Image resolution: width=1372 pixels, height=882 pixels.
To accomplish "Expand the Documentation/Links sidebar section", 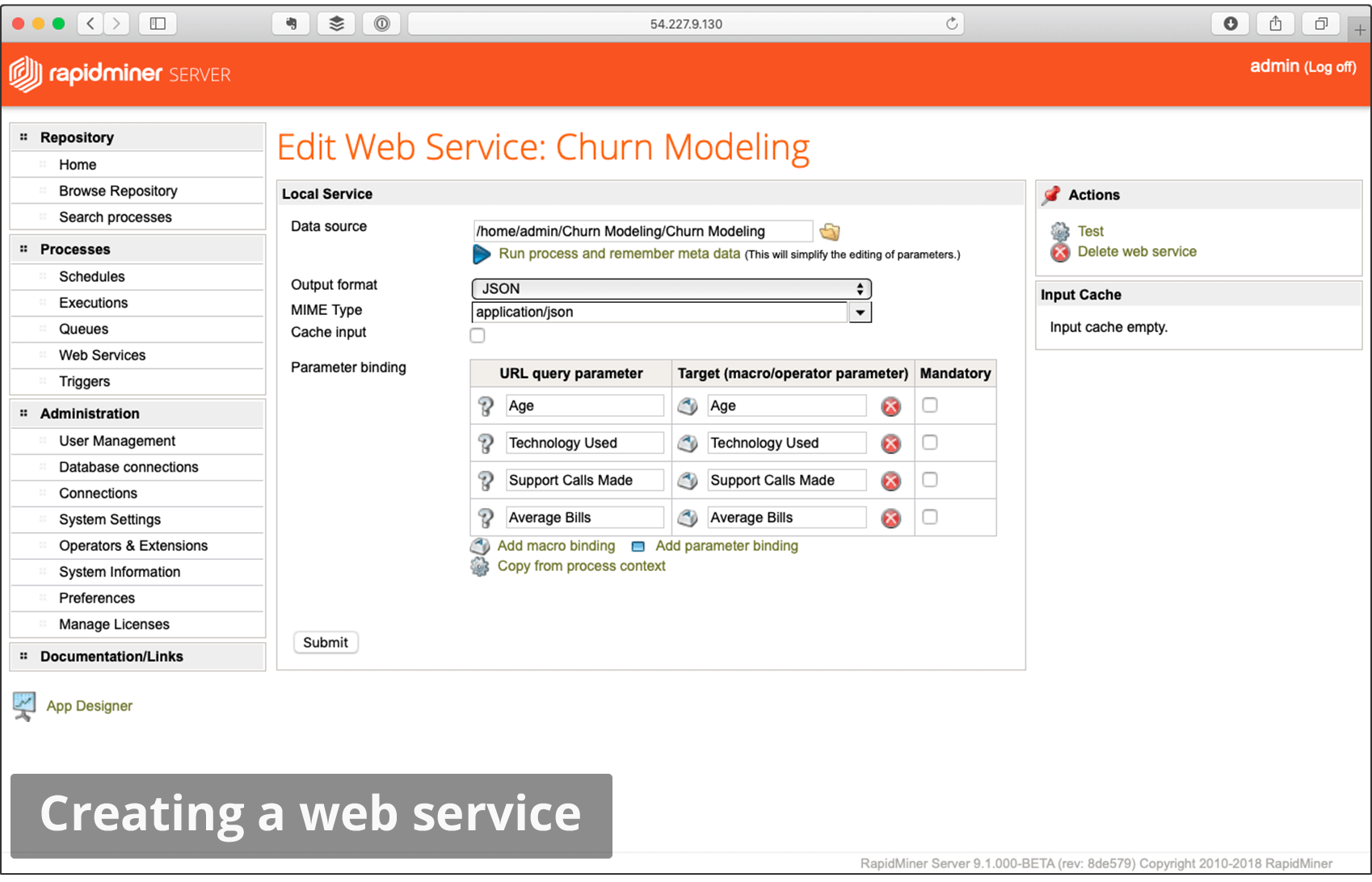I will tap(137, 657).
